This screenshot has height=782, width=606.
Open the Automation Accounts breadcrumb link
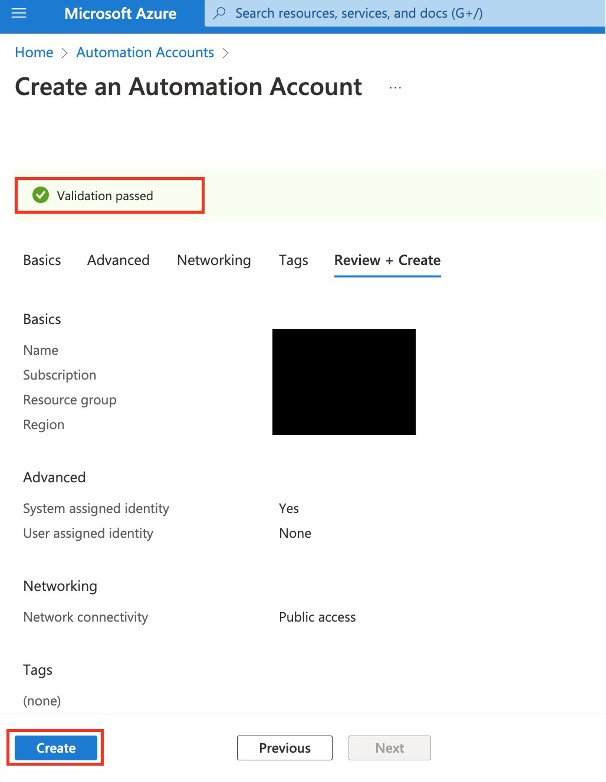coord(145,52)
